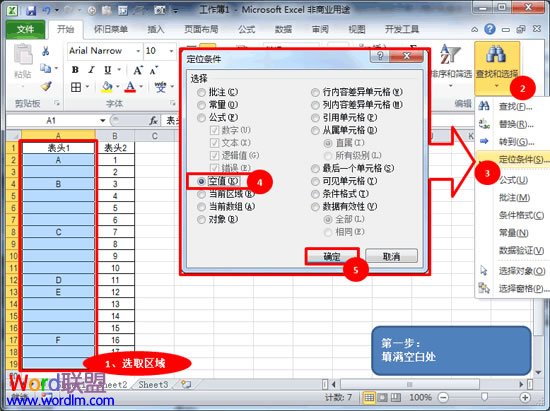Viewport: 550px width, 411px height.
Task: Click the Cut scissors icon
Action: coord(45,51)
